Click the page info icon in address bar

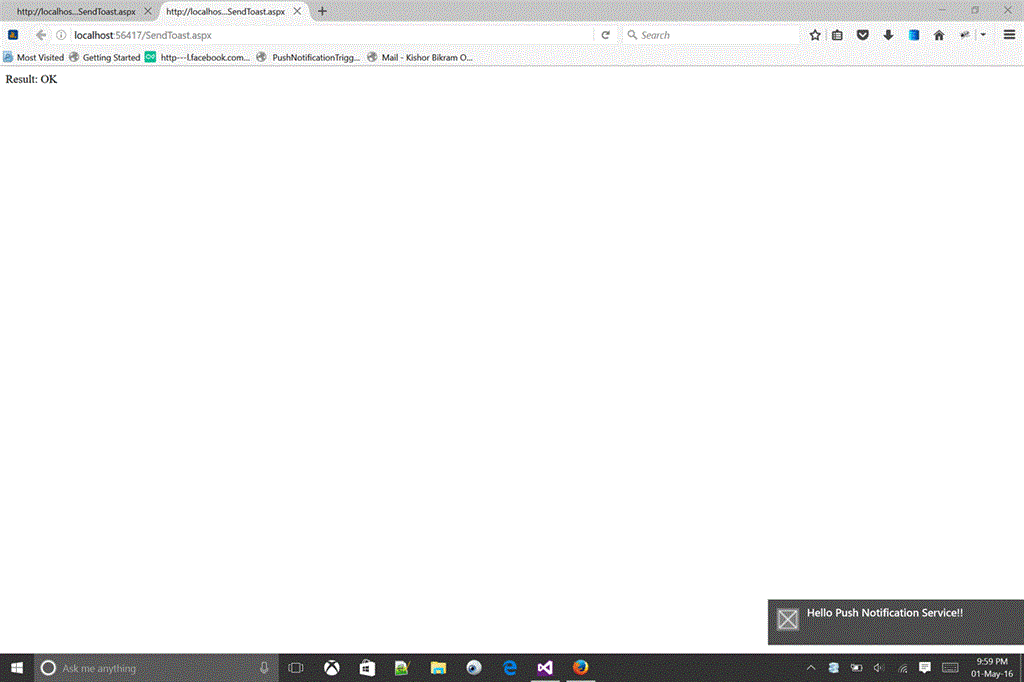tap(61, 34)
